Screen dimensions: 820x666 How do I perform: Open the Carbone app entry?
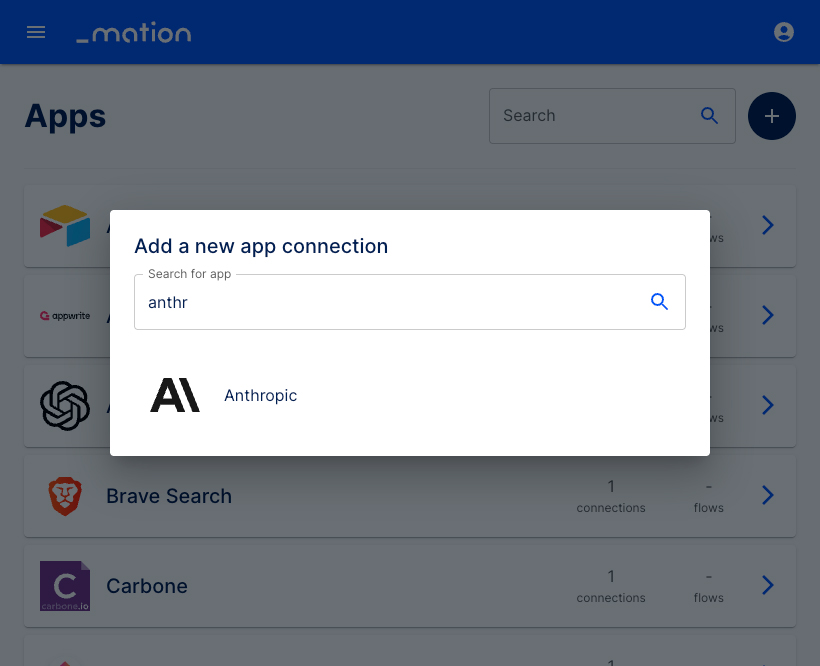click(410, 585)
